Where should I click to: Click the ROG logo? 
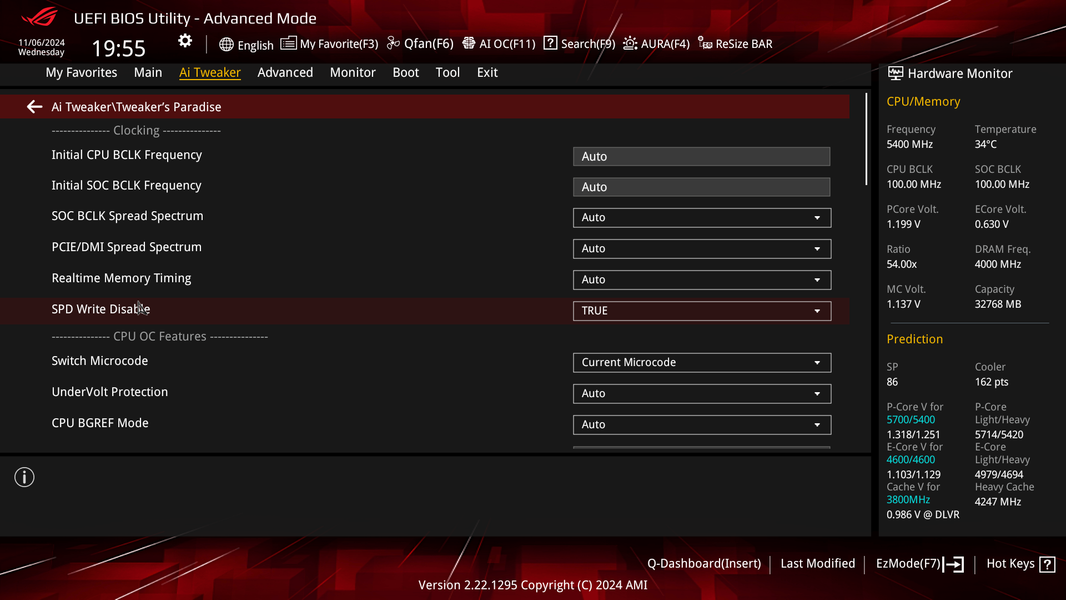click(39, 16)
